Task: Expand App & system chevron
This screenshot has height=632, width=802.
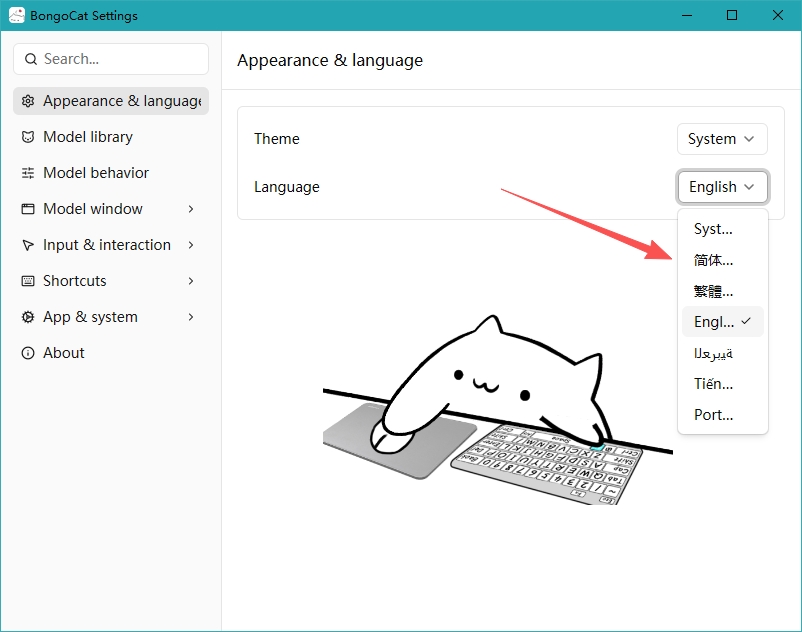Action: (191, 317)
